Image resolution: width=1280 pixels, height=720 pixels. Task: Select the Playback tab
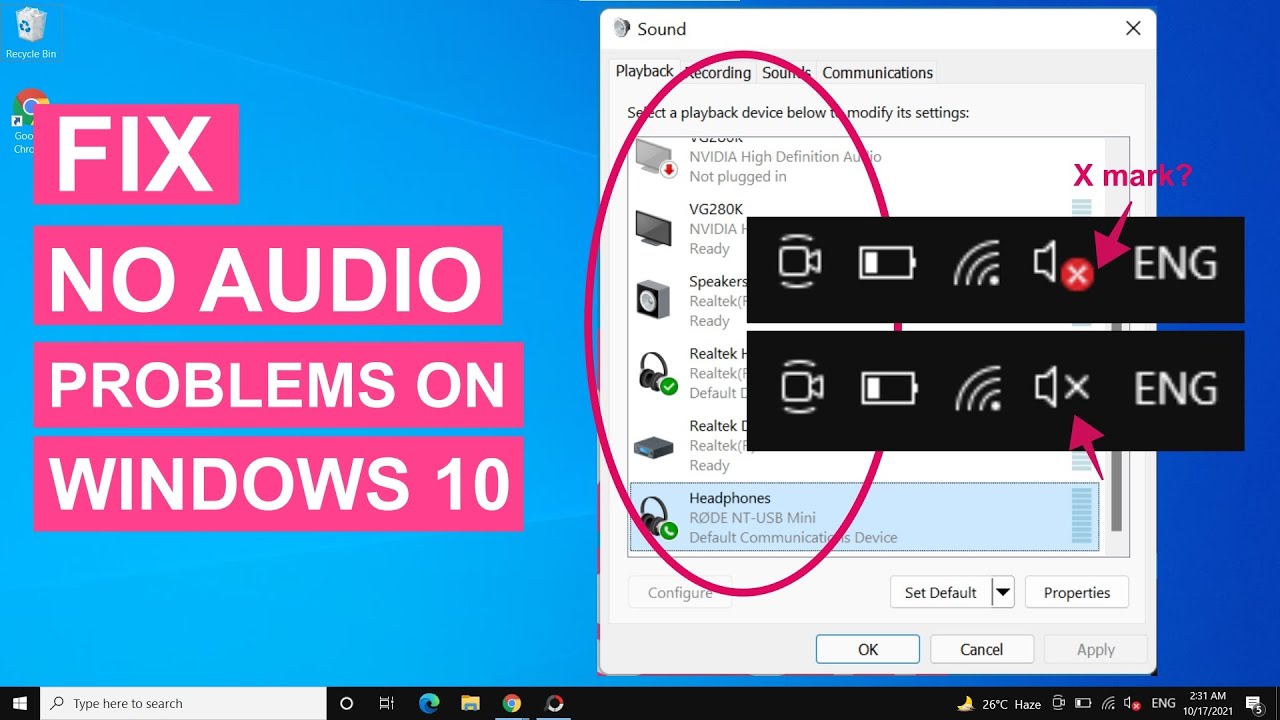tap(644, 71)
